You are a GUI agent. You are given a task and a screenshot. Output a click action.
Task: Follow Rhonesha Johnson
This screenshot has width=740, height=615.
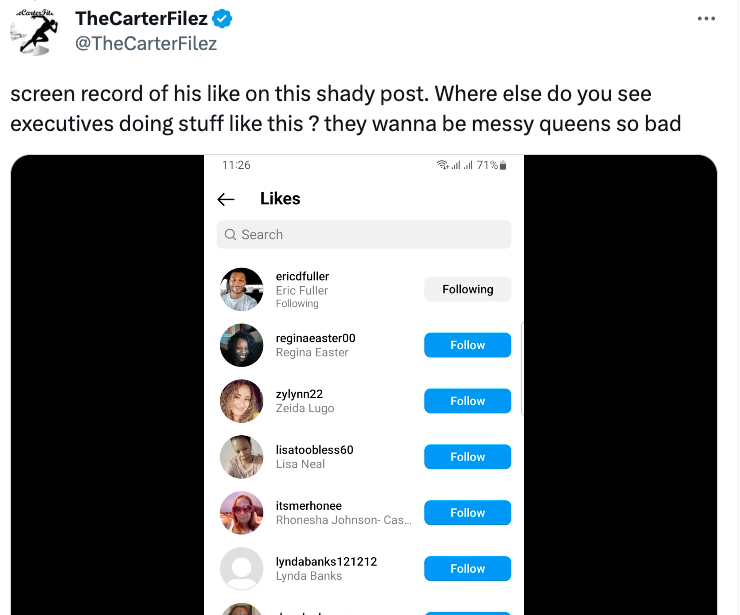click(x=467, y=513)
